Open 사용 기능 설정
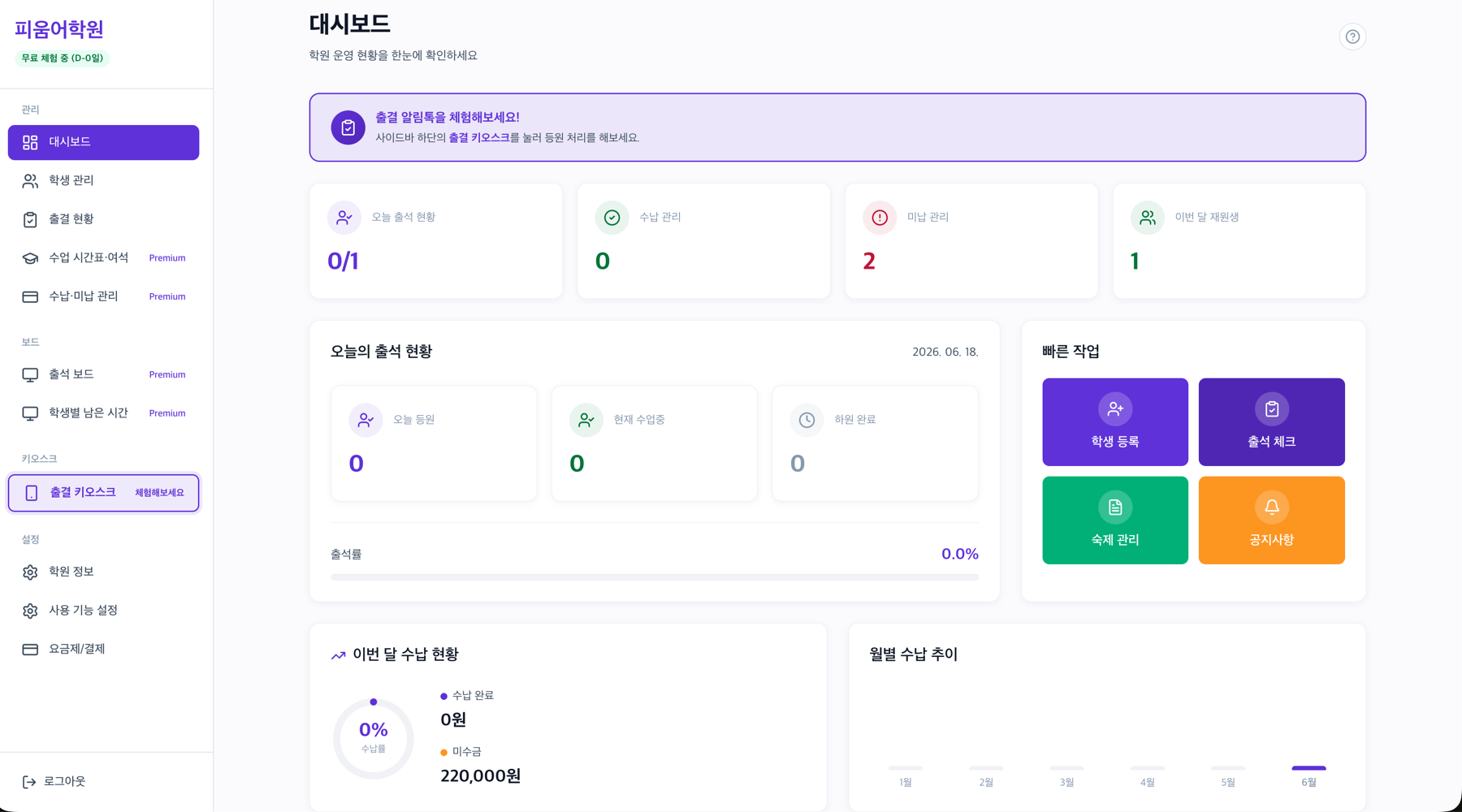 pos(104,611)
